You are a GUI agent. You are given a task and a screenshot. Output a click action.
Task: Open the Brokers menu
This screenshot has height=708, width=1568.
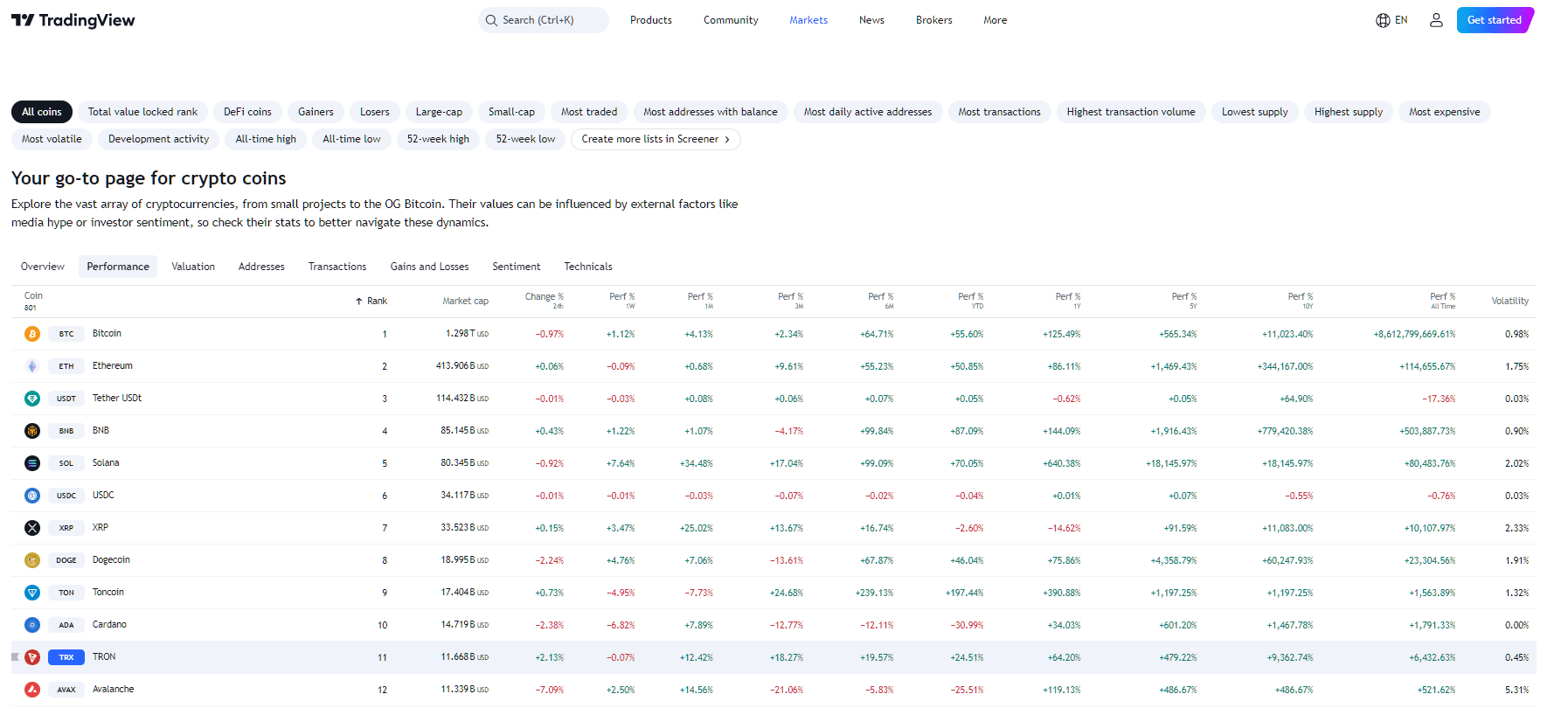933,20
